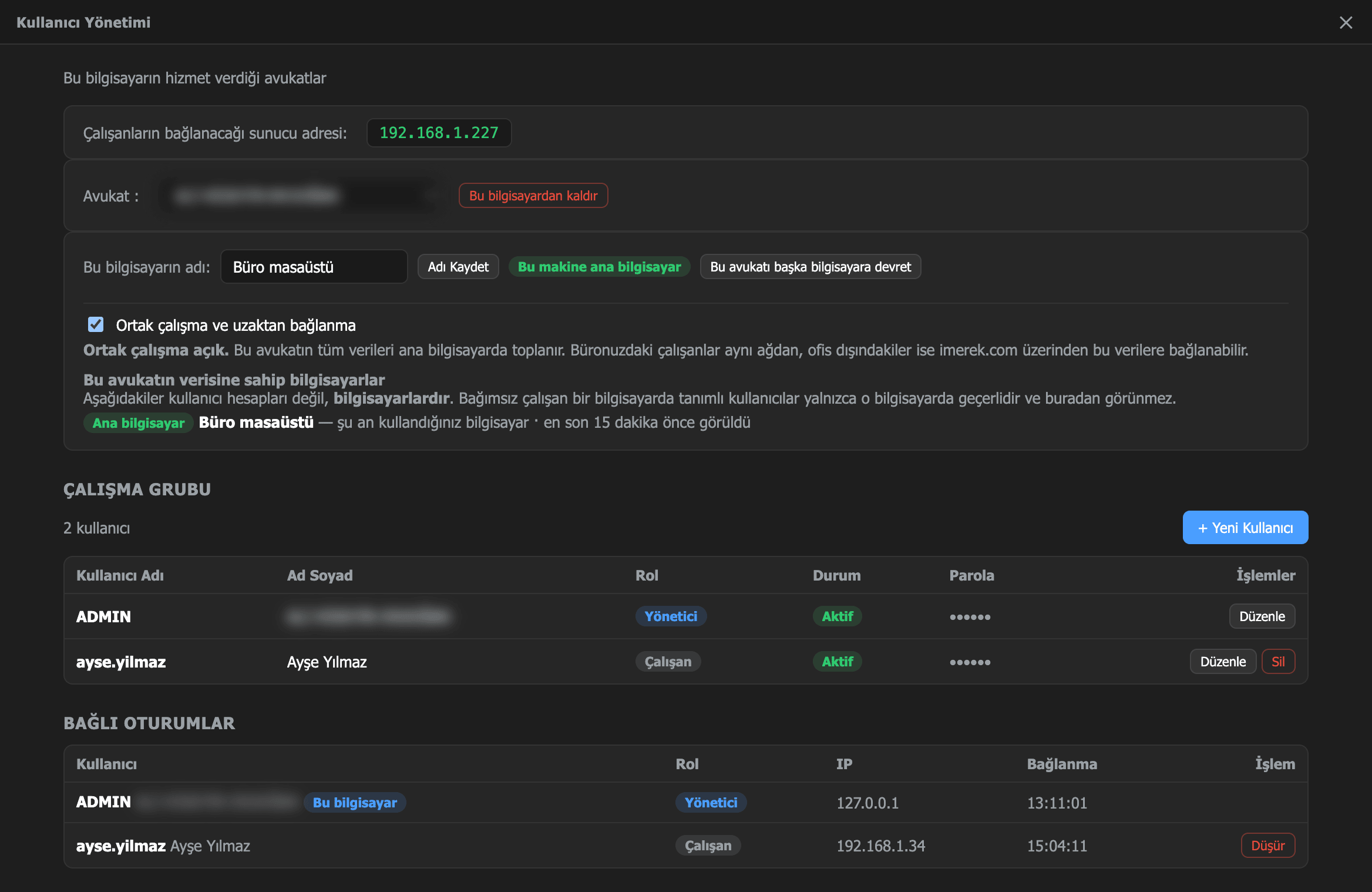The image size is (1372, 892).
Task: Add user via Yeni Kullanıcı button
Action: (x=1245, y=528)
